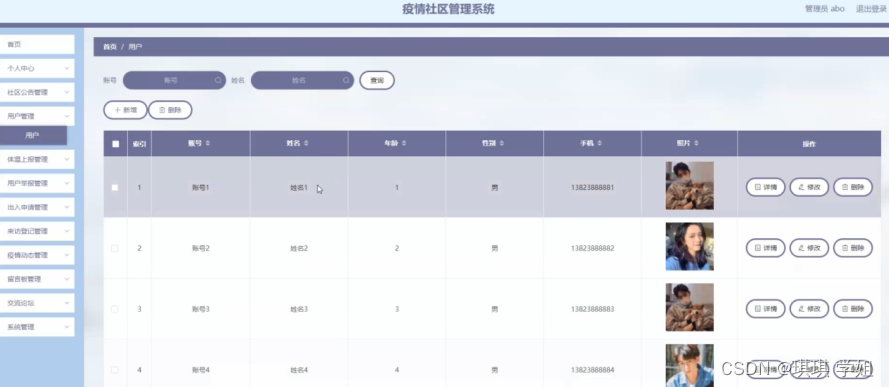The height and width of the screenshot is (387, 889).
Task: Click phone number 13823888884
Action: [x=592, y=370]
